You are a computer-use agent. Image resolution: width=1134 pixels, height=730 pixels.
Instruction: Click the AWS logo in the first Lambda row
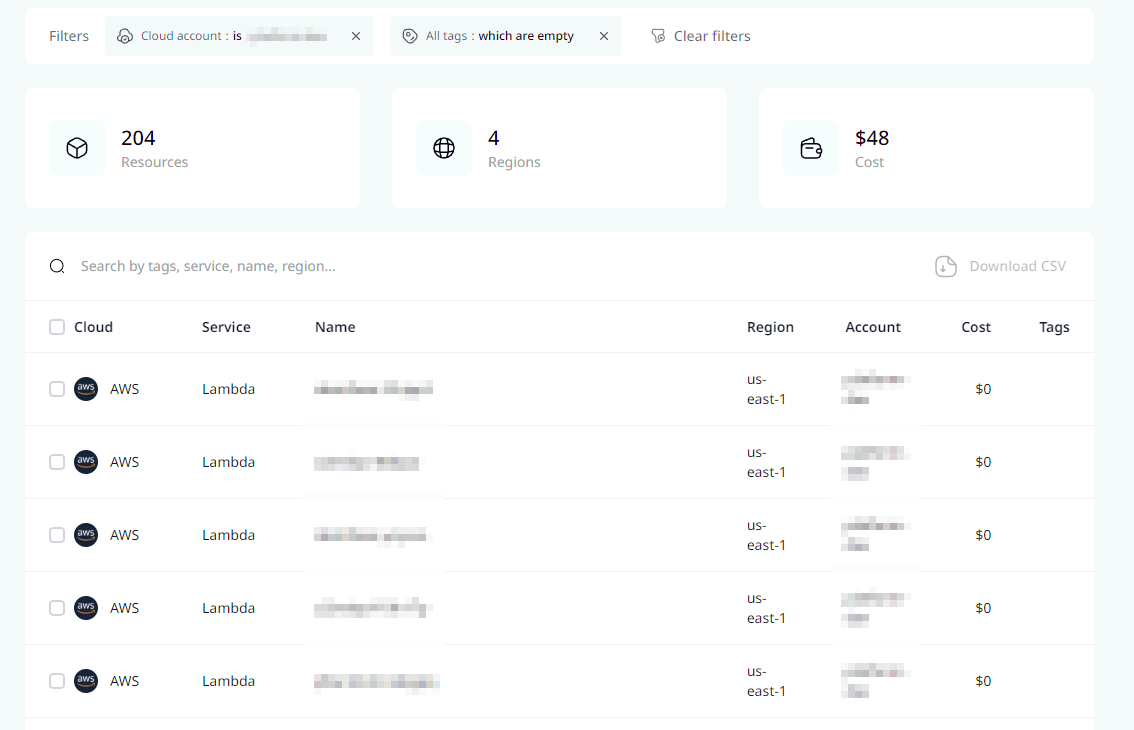[x=86, y=389]
